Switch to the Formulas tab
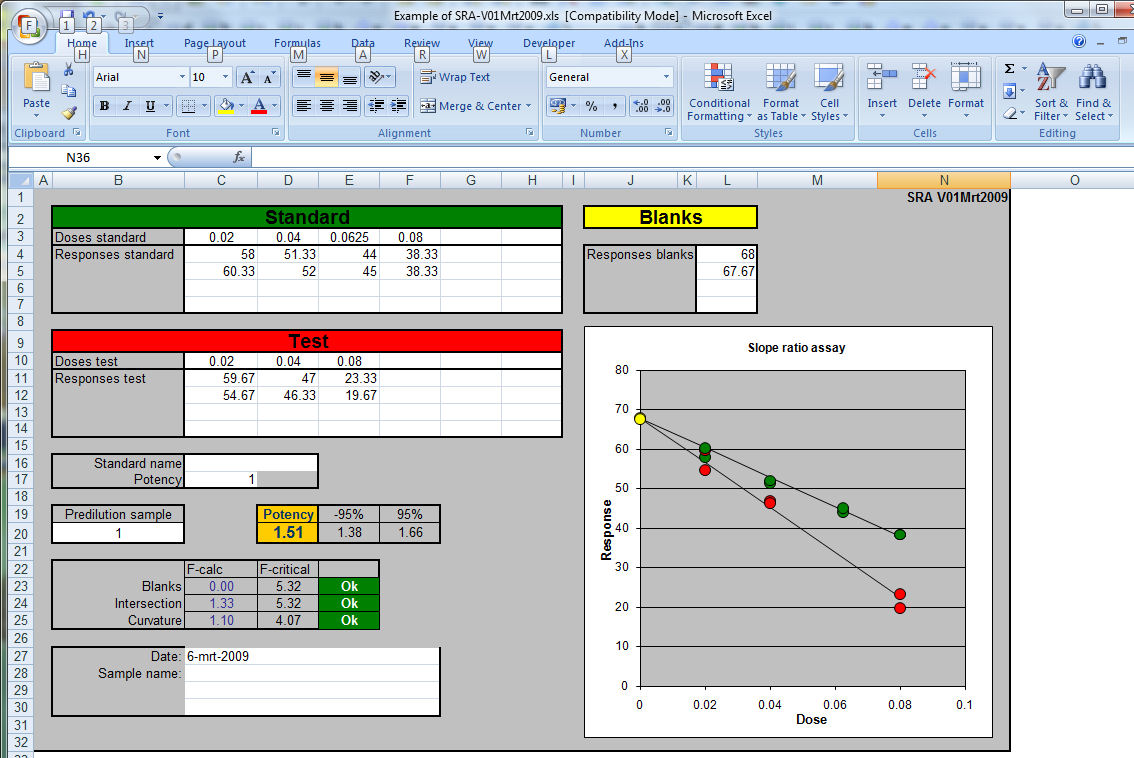The height and width of the screenshot is (758, 1134). [x=297, y=43]
